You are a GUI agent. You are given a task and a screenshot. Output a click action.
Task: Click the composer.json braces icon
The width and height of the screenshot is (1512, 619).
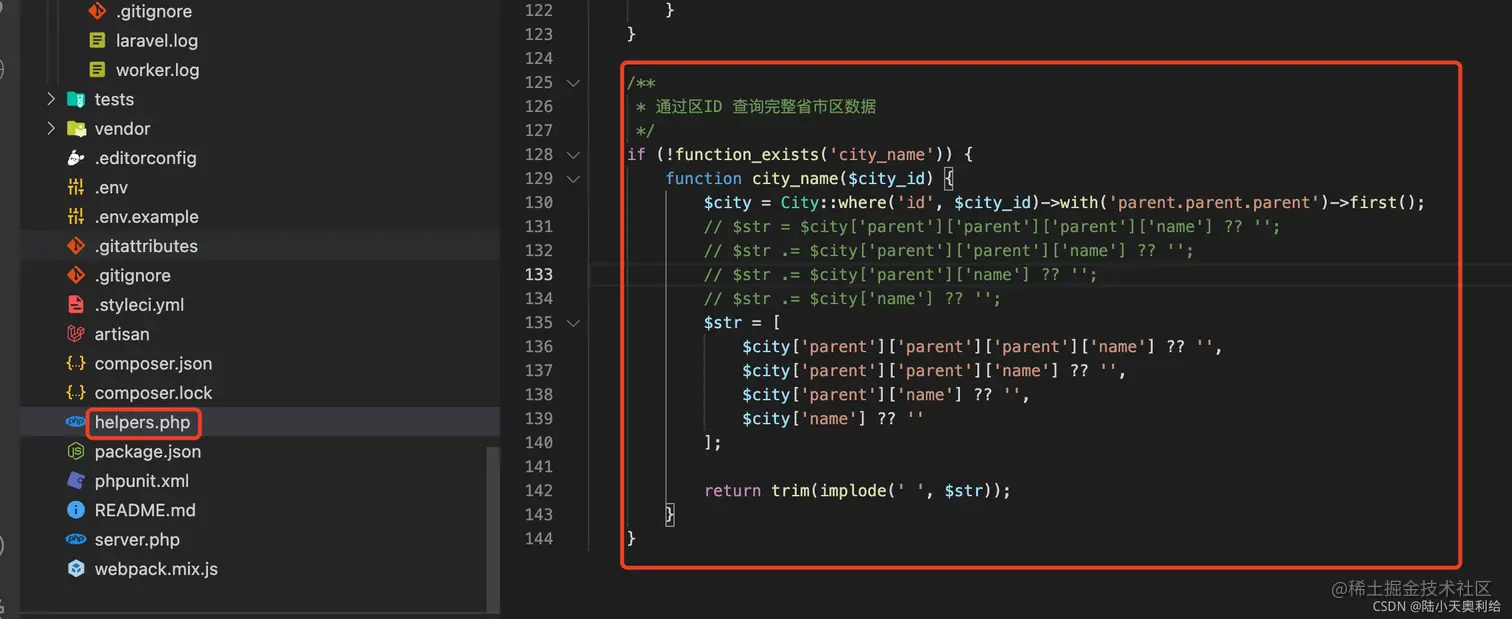tap(76, 363)
